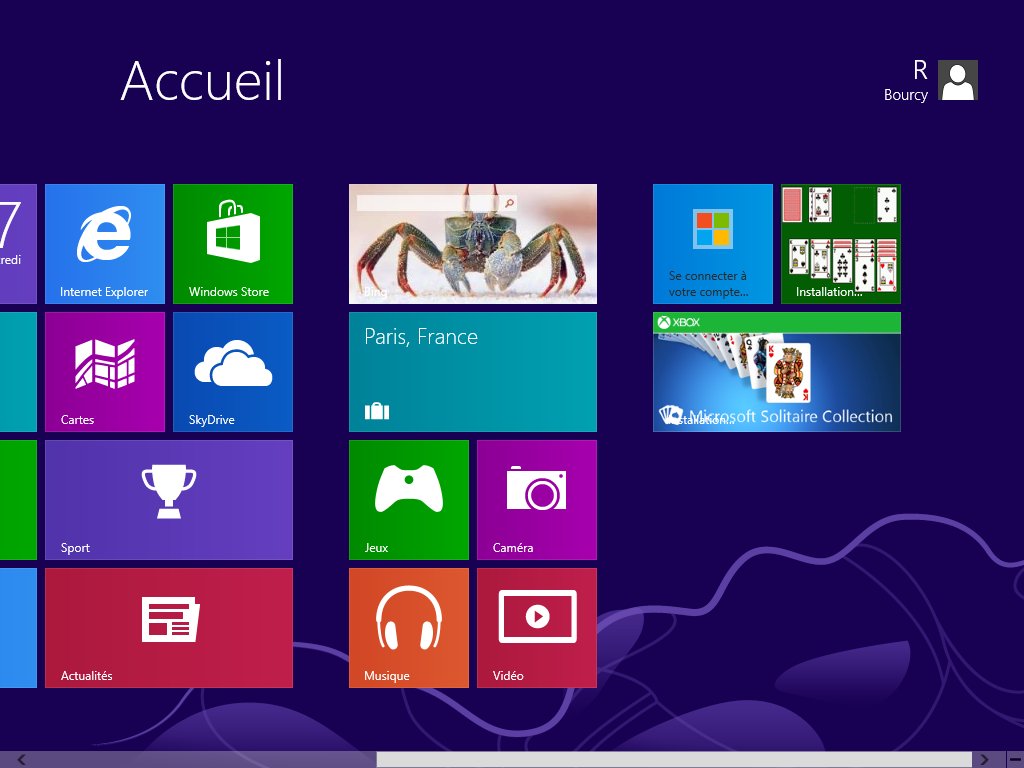This screenshot has width=1024, height=768.
Task: Open the Actualités news tile
Action: 168,628
